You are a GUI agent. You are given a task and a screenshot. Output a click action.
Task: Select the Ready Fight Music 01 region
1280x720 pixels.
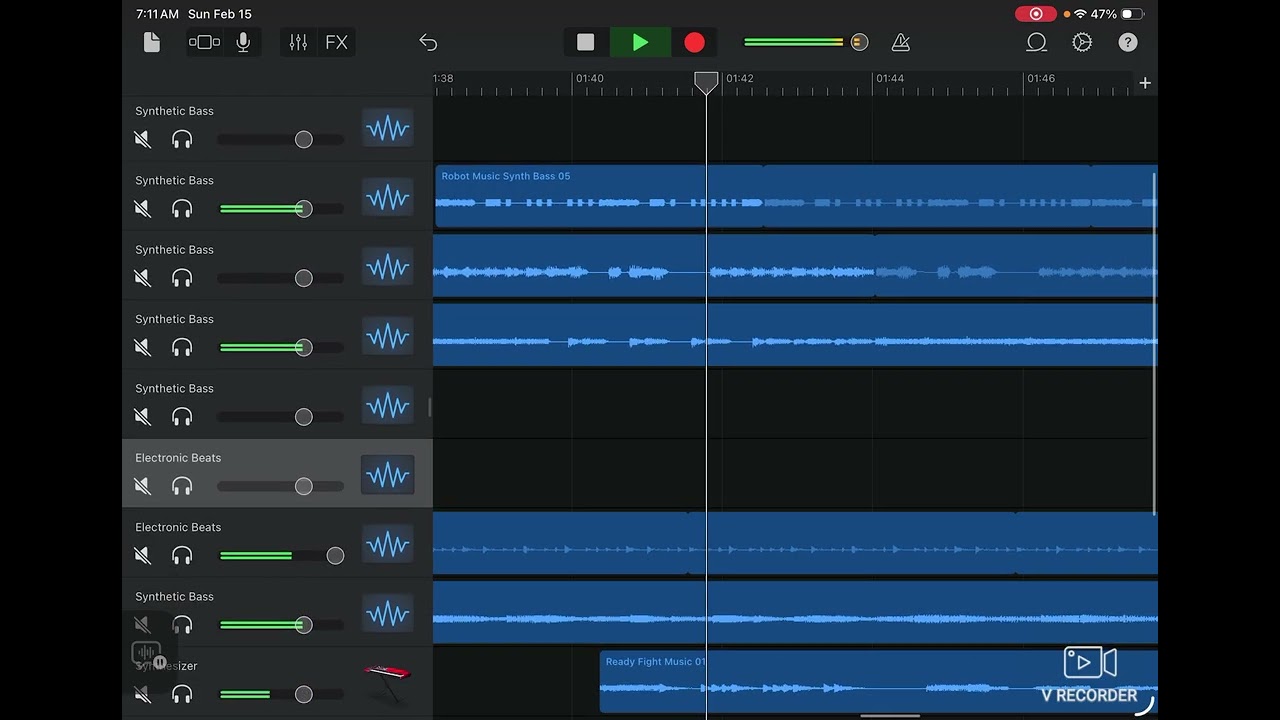879,682
